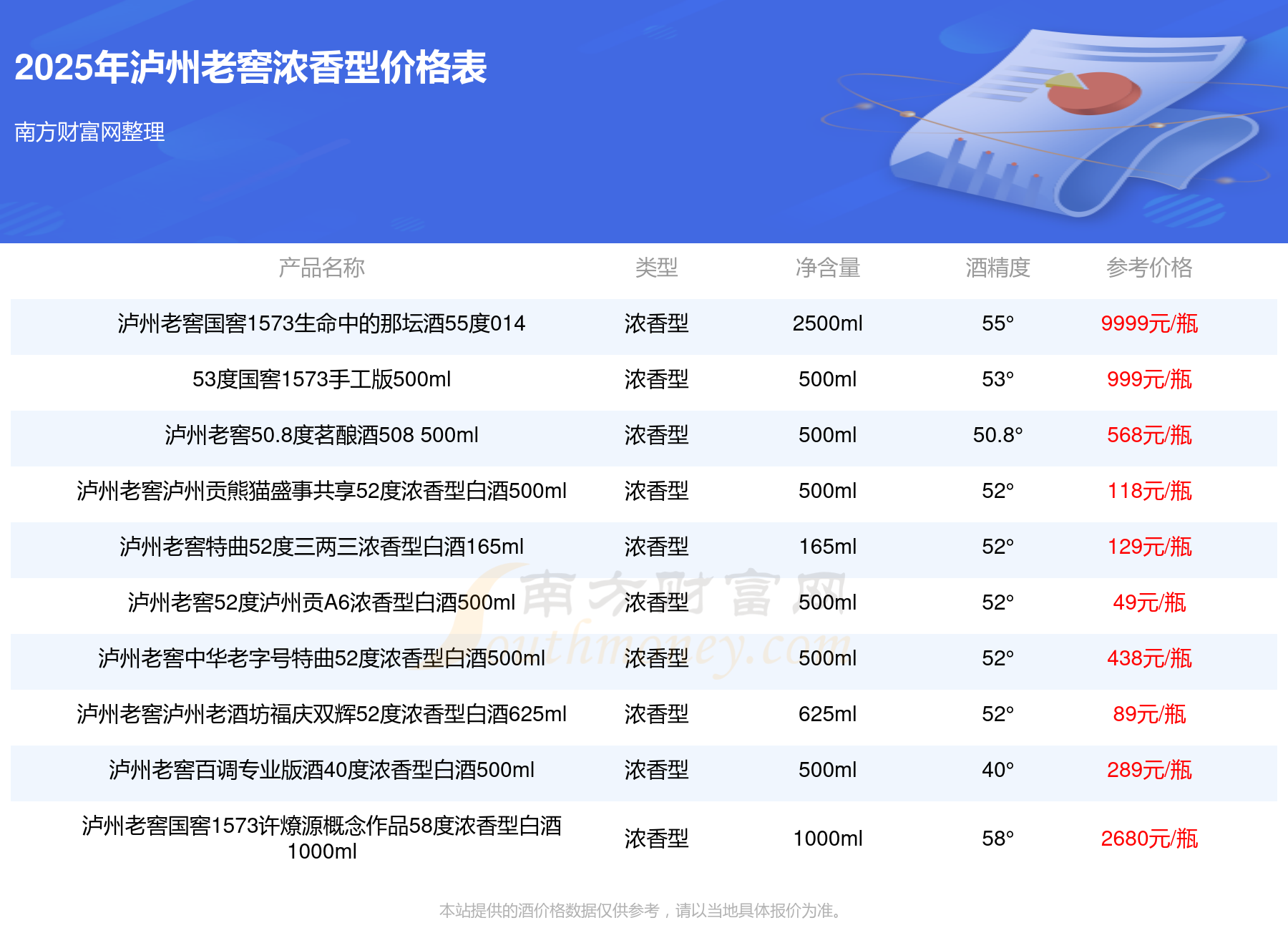The width and height of the screenshot is (1288, 943).
Task: Click the price '118元/瓶'
Action: (1150, 491)
